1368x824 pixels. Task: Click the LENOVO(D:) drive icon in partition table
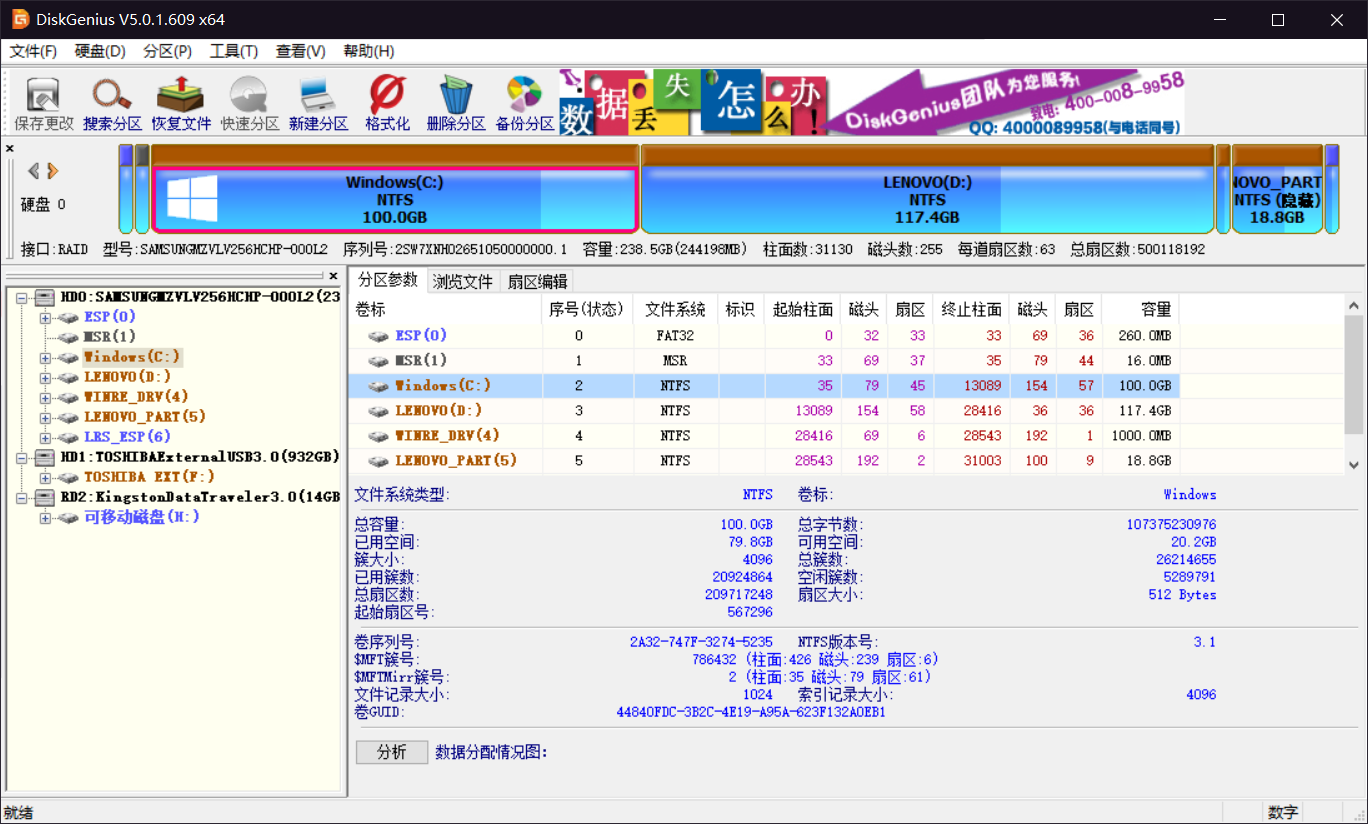coord(379,411)
